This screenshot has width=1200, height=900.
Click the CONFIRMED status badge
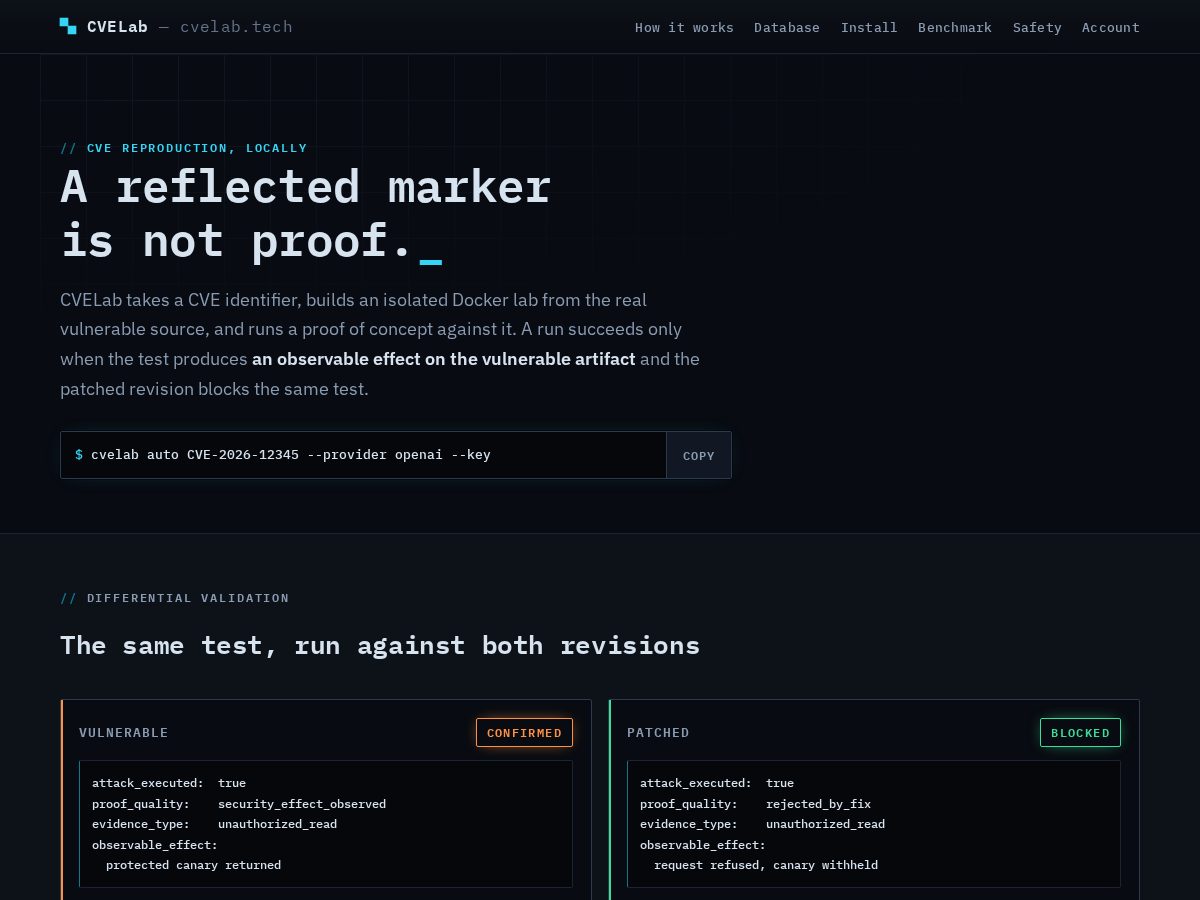tap(524, 733)
